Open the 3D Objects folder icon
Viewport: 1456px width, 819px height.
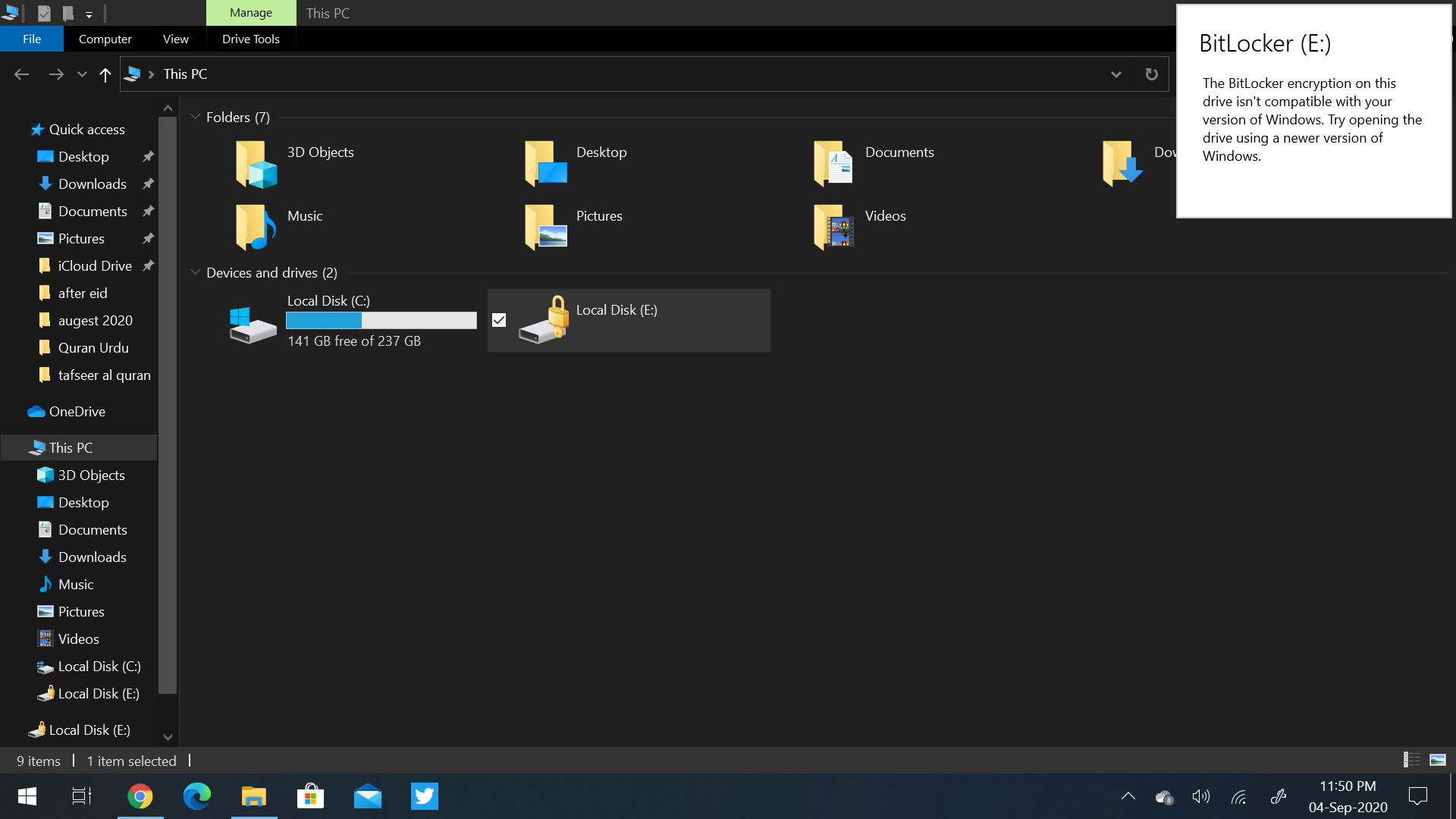coord(256,164)
